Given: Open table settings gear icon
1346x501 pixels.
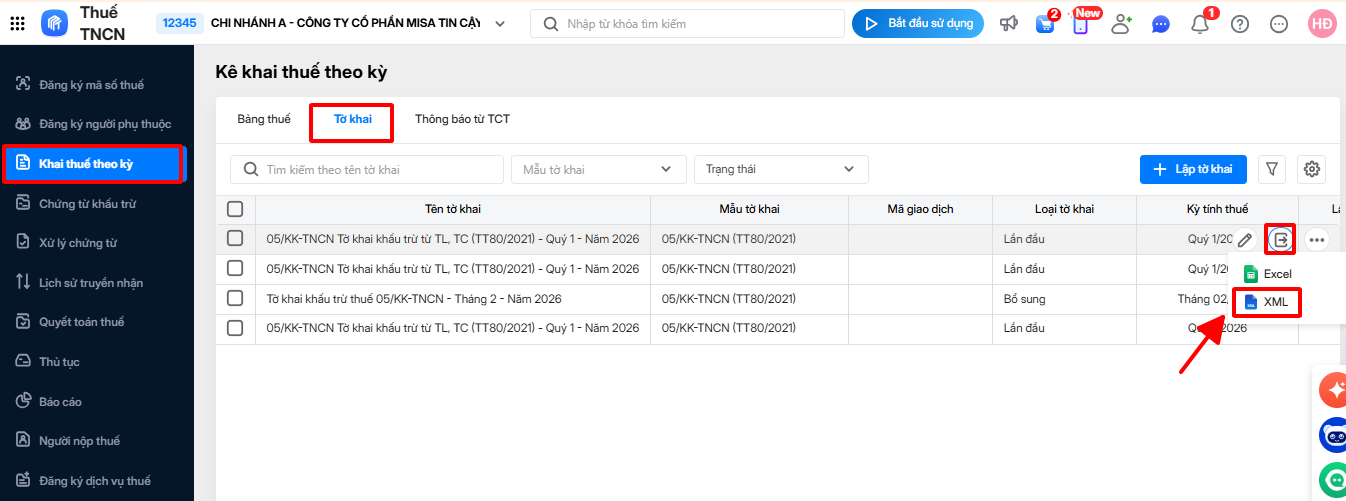Looking at the screenshot, I should tap(1312, 170).
